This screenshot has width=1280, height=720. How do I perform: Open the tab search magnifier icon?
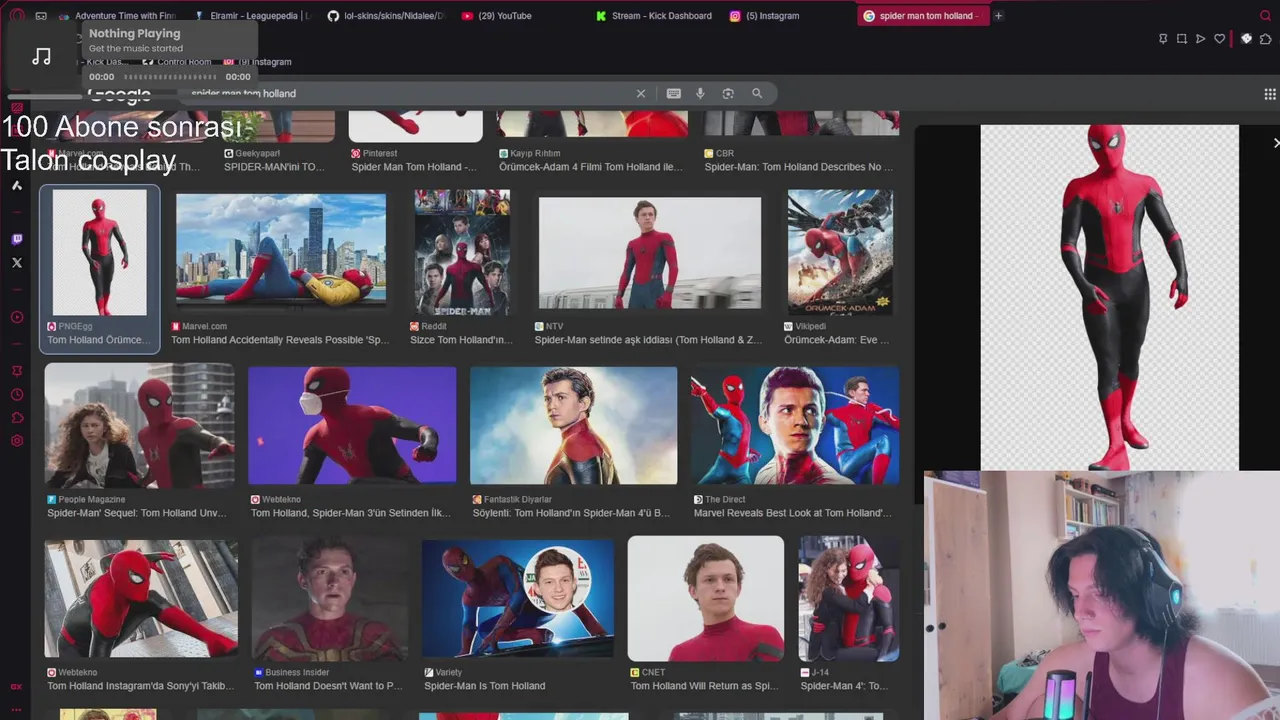click(x=1265, y=16)
